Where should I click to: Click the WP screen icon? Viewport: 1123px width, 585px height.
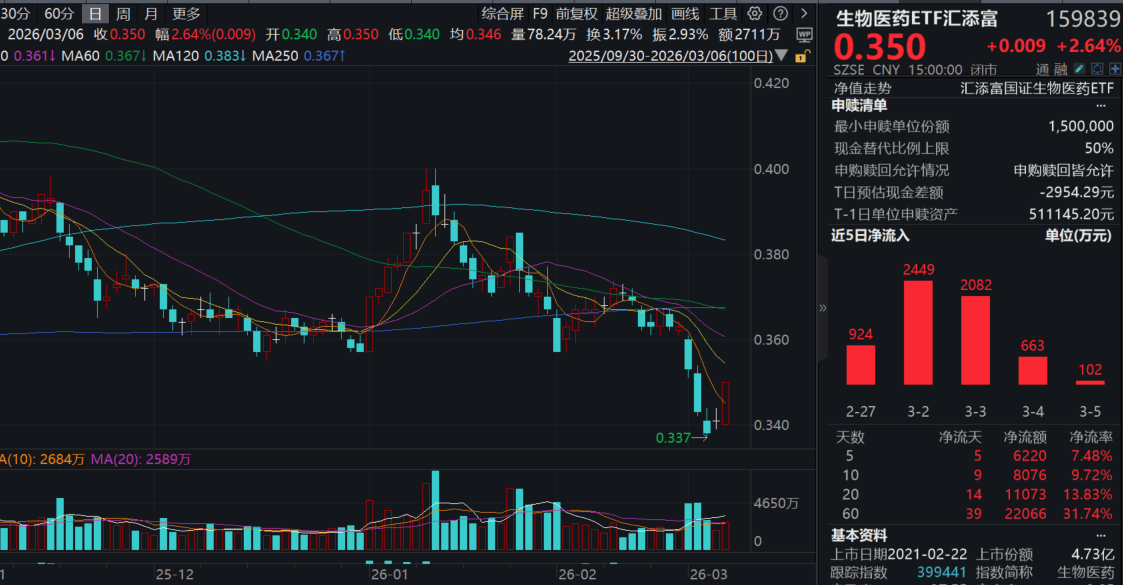point(805,34)
